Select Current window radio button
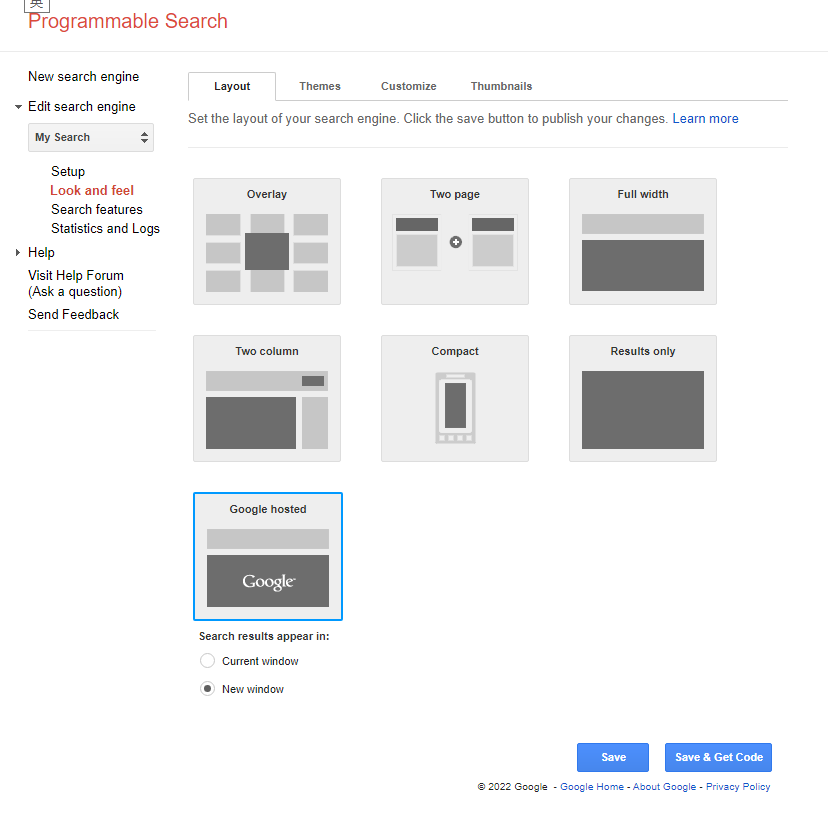Image resolution: width=828 pixels, height=827 pixels. coord(208,661)
